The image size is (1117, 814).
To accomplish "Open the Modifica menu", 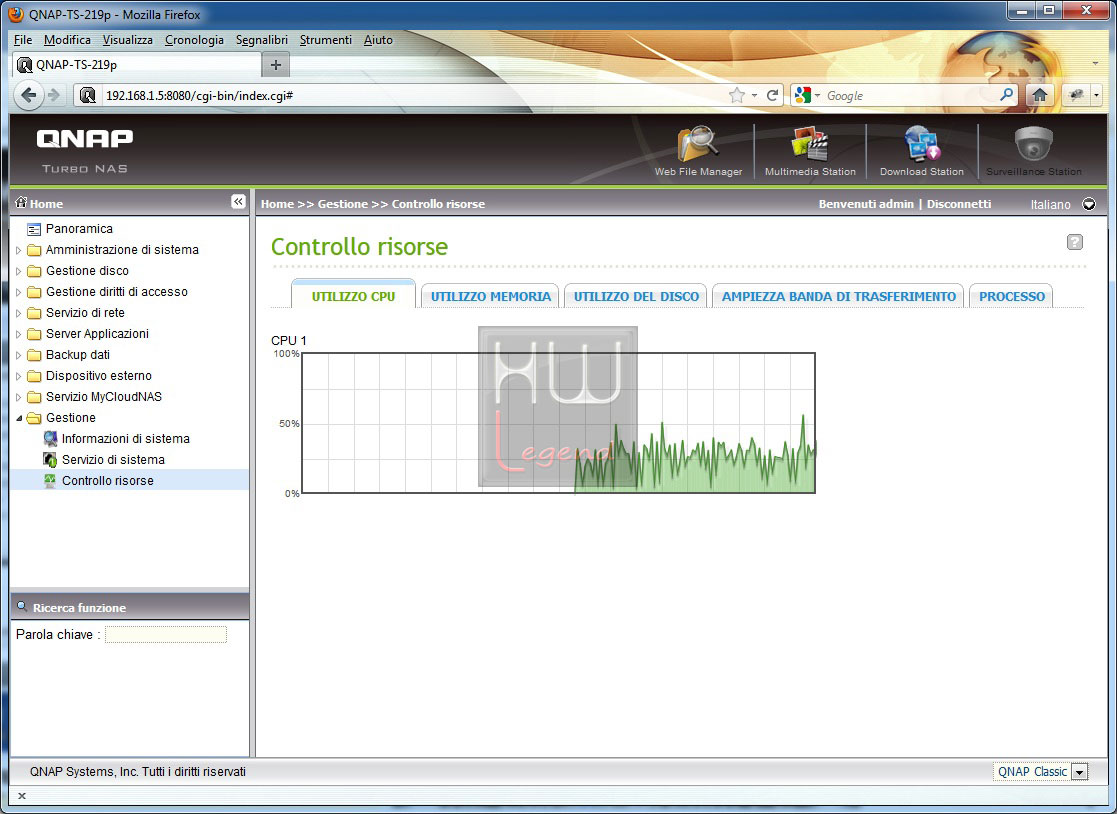I will pos(67,40).
